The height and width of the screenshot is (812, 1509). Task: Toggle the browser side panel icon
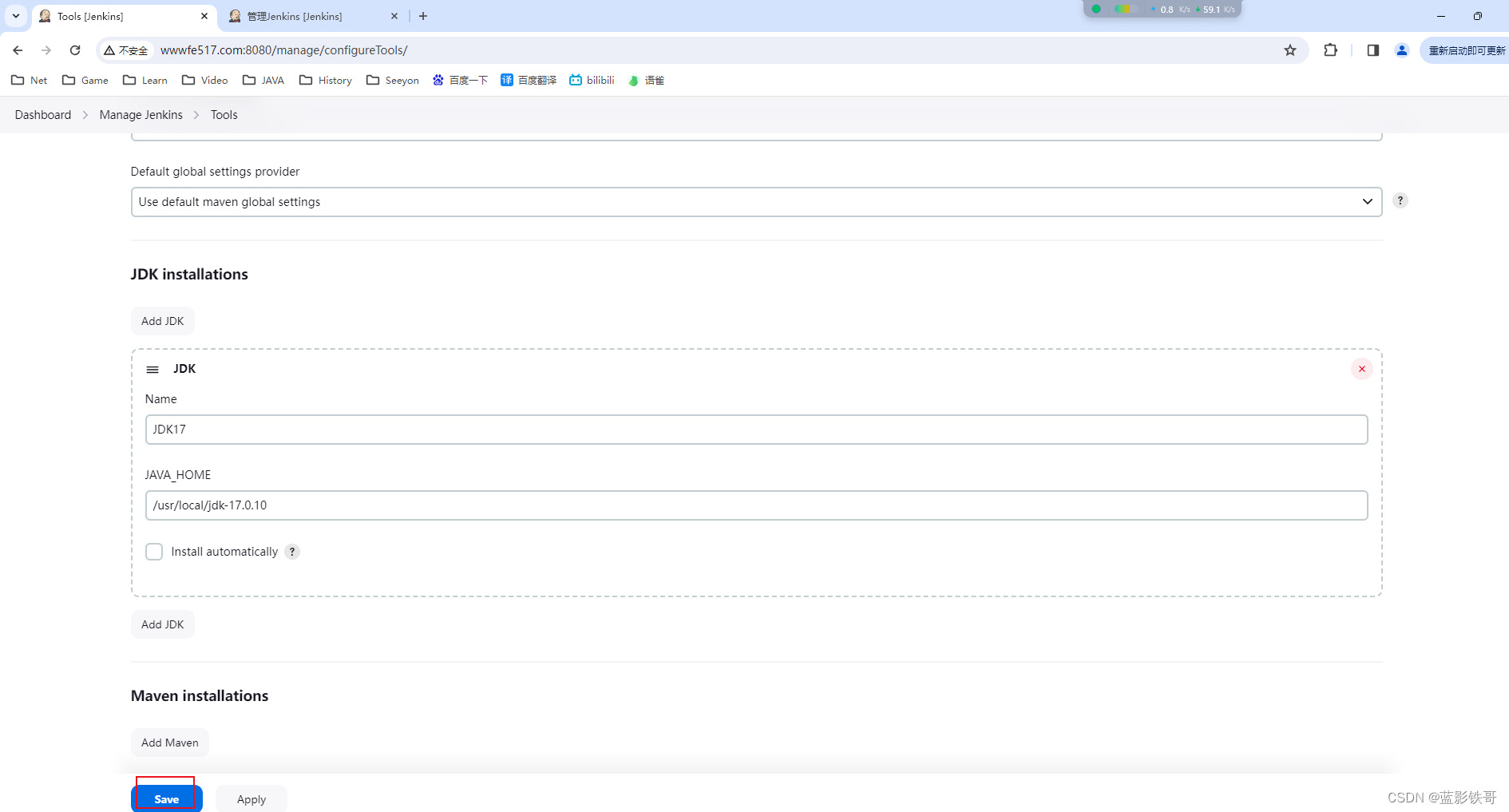[x=1373, y=50]
